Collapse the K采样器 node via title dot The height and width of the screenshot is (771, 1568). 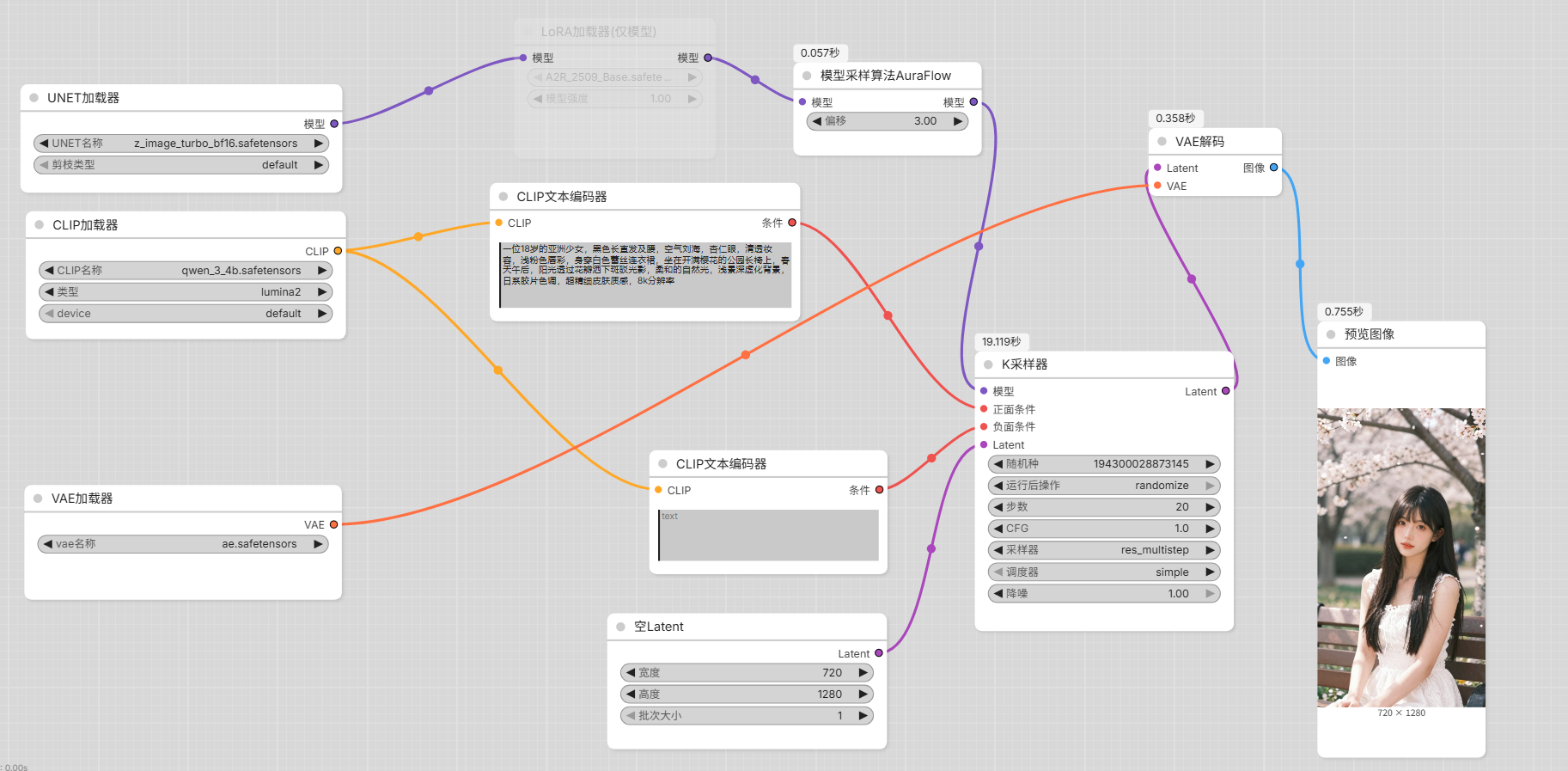pyautogui.click(x=988, y=364)
